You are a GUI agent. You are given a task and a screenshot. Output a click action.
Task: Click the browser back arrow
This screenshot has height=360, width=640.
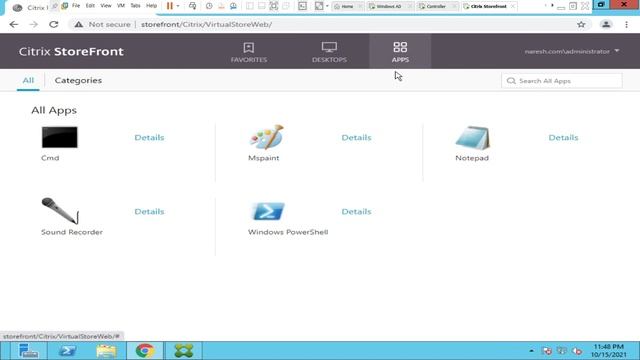point(14,24)
